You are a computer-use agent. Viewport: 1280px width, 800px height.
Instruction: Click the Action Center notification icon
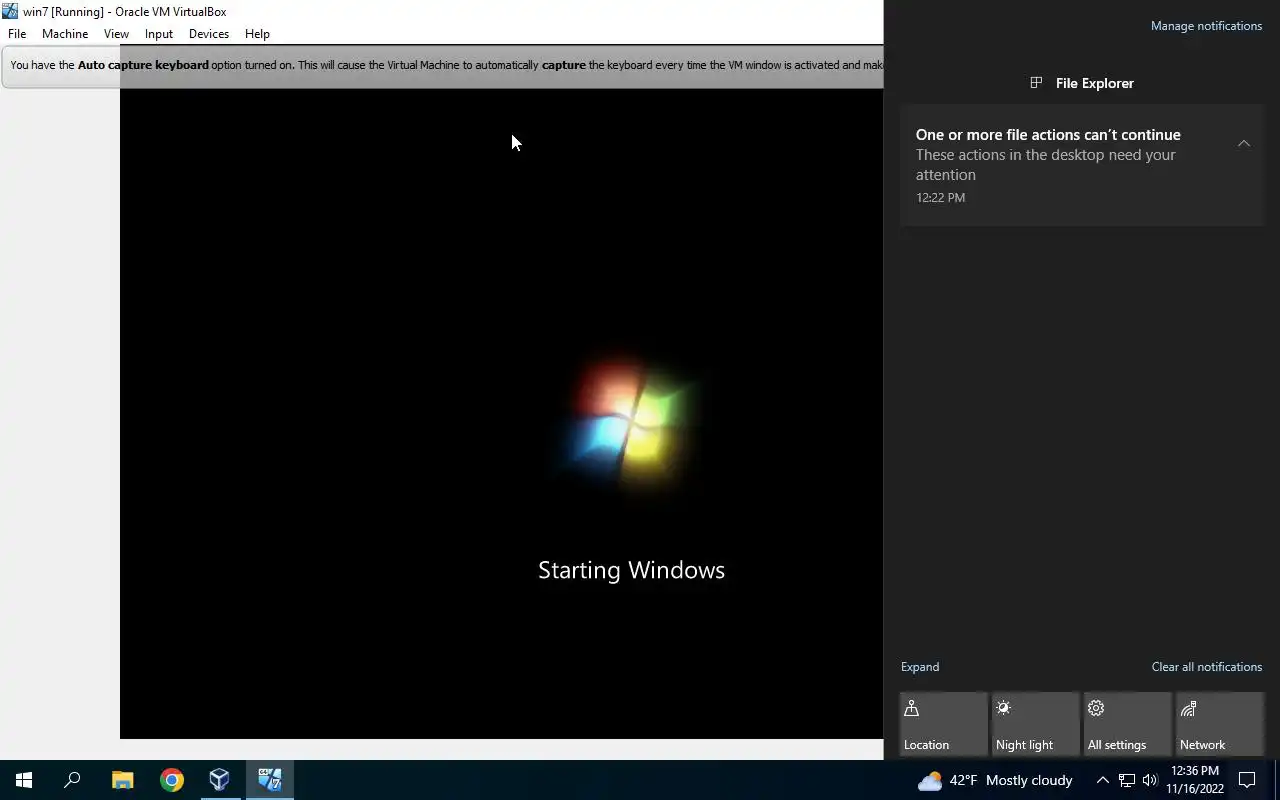tap(1247, 780)
